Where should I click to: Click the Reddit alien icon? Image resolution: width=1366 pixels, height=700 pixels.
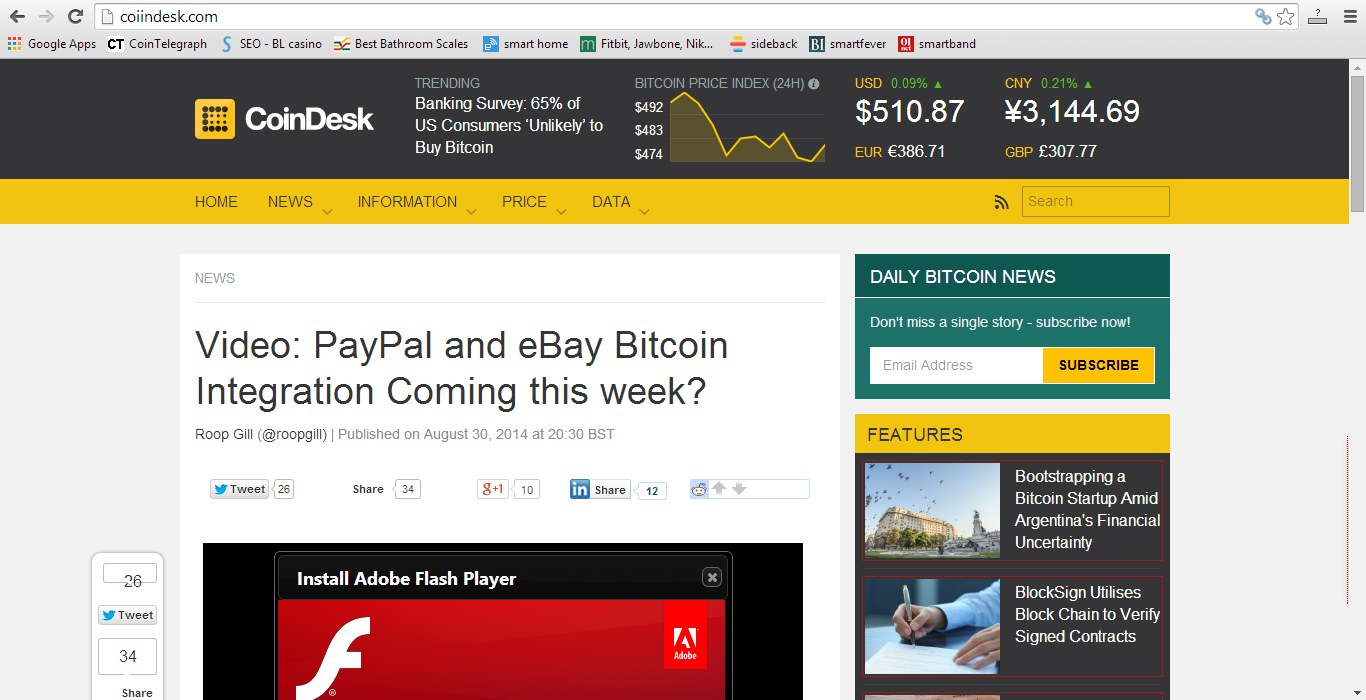(699, 489)
